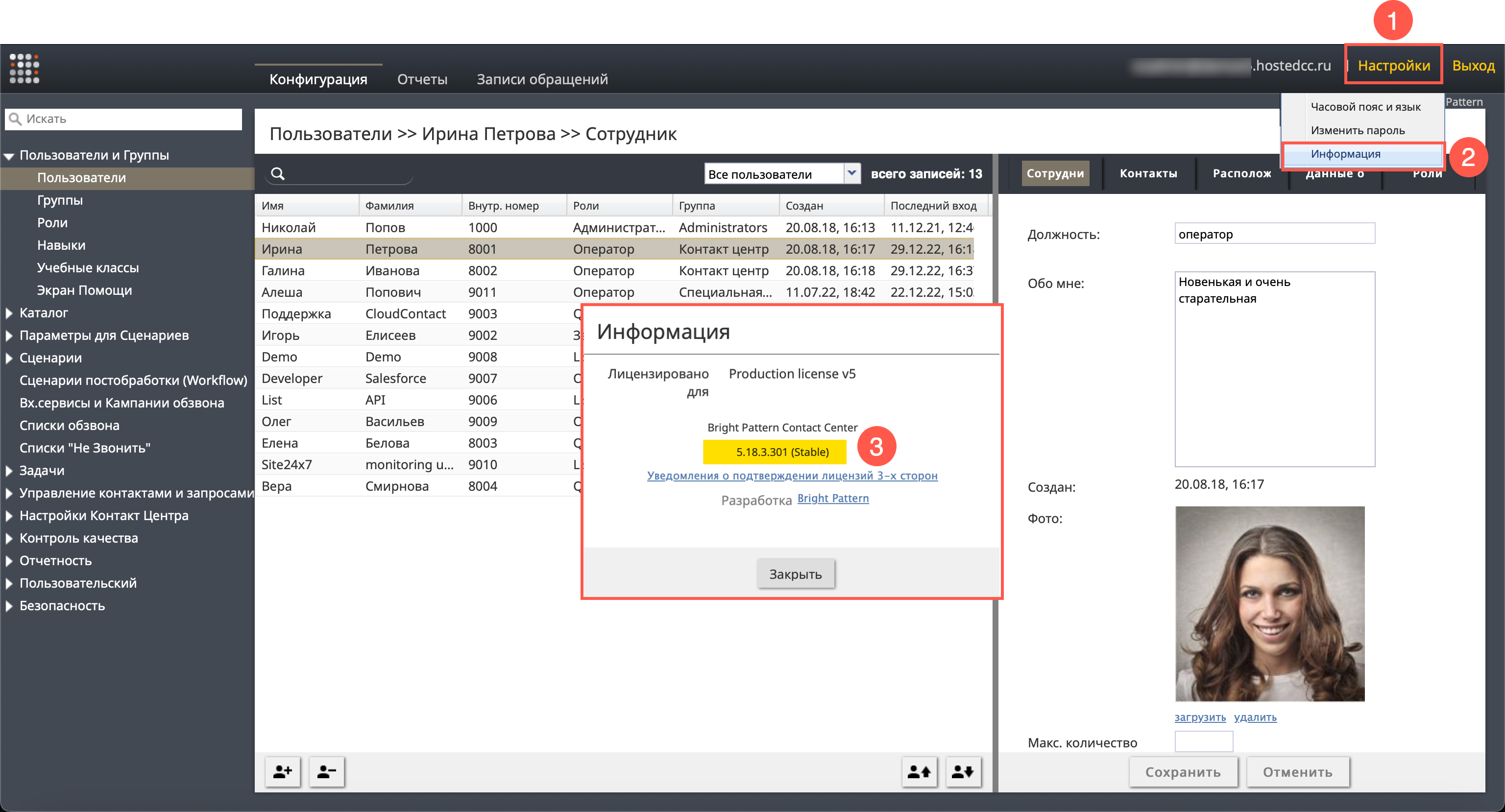Screen dimensions: 1505x812
Task: Select Изменить пароль menu item
Action: (x=1357, y=130)
